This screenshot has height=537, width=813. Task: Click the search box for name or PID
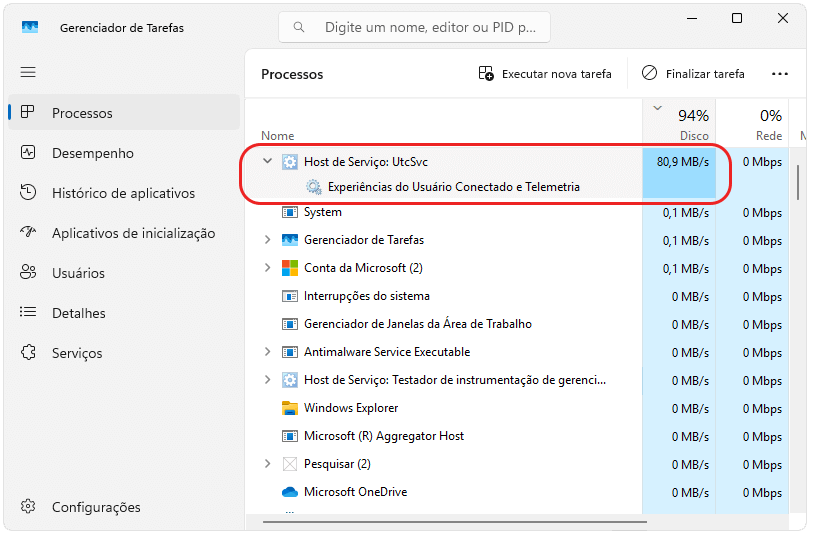point(414,27)
